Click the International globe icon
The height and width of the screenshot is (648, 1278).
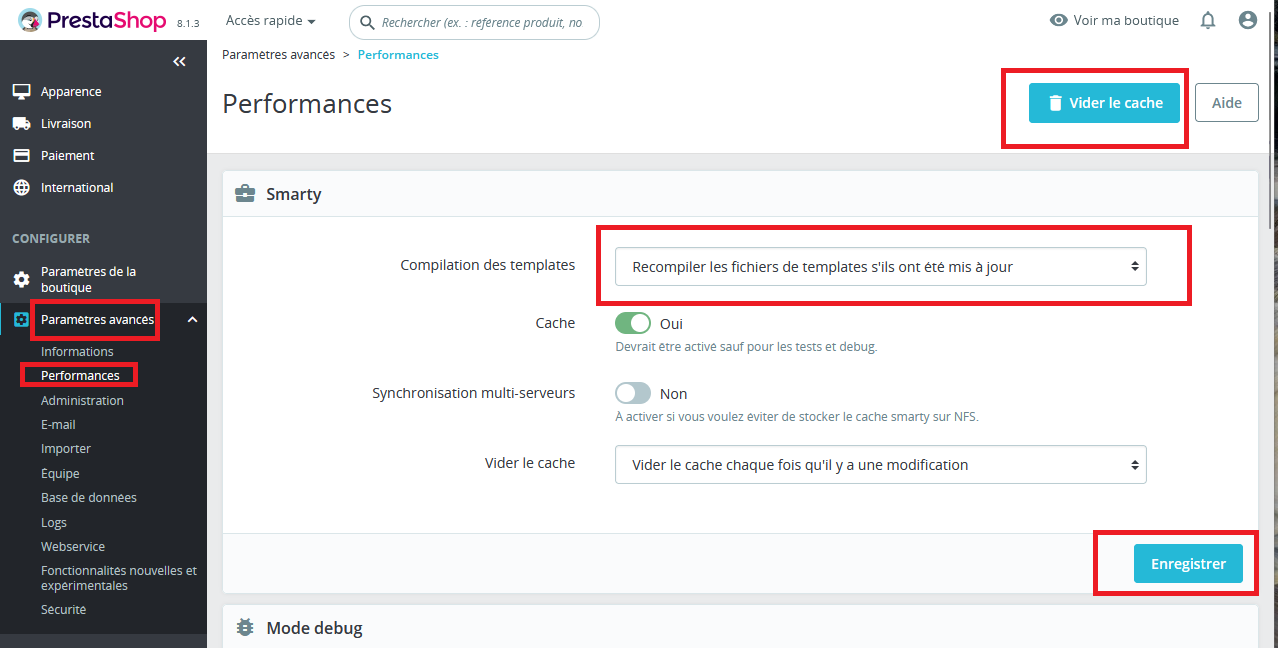(21, 188)
